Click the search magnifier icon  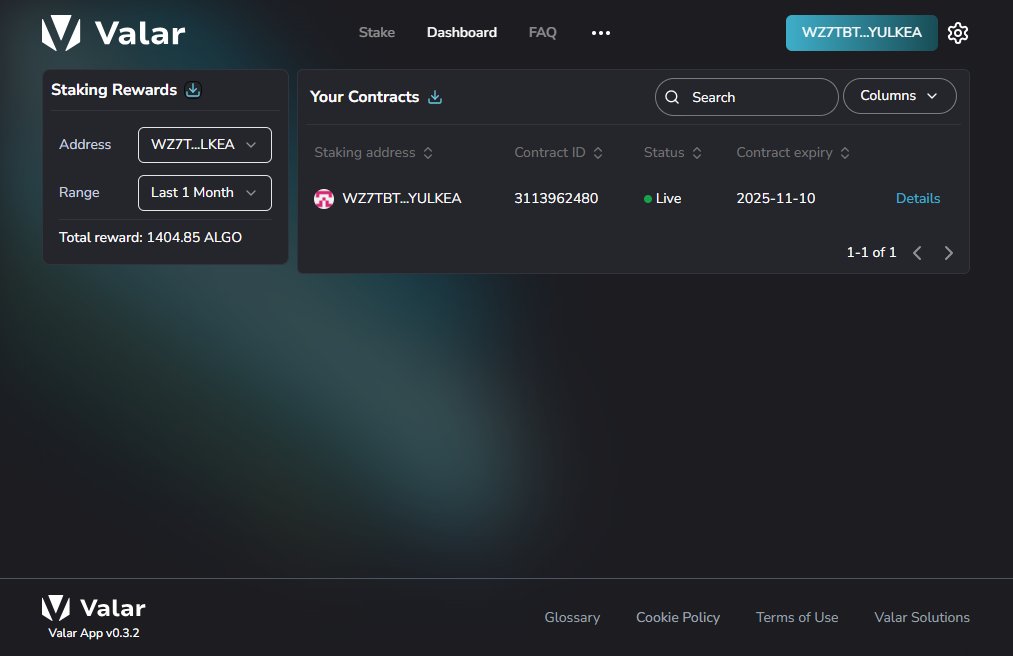point(672,96)
